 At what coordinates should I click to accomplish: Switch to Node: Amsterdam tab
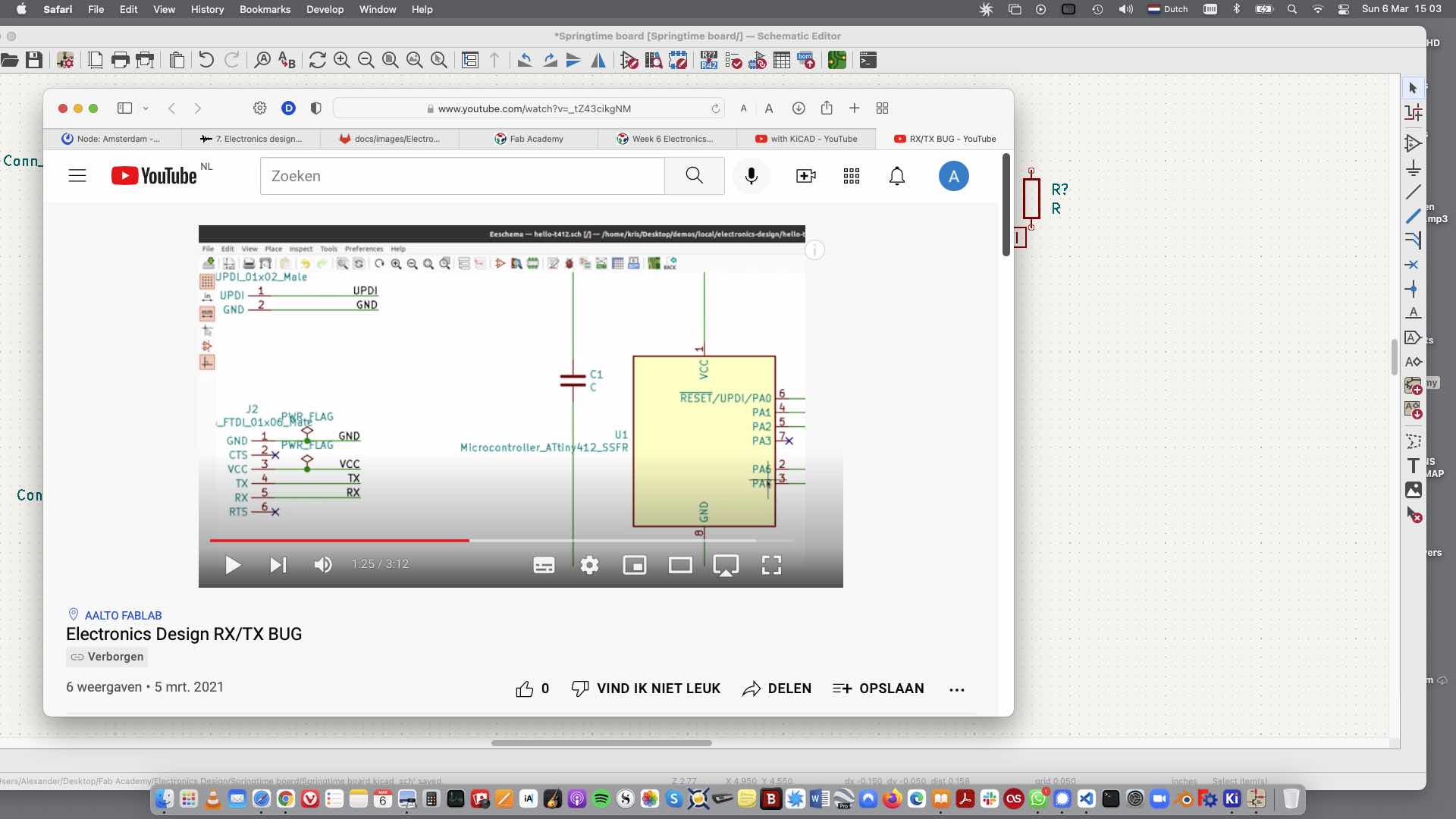pyautogui.click(x=112, y=139)
